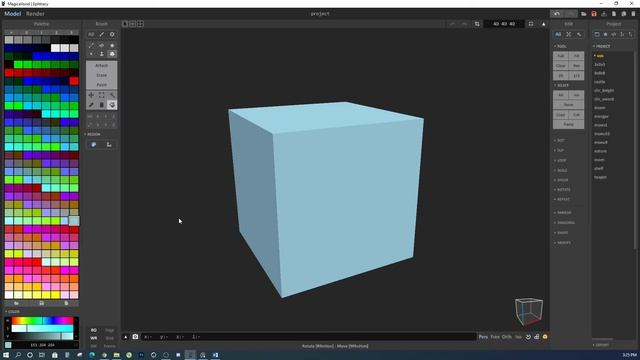Switch to the Model tab
This screenshot has height=360, width=640.
click(x=13, y=13)
